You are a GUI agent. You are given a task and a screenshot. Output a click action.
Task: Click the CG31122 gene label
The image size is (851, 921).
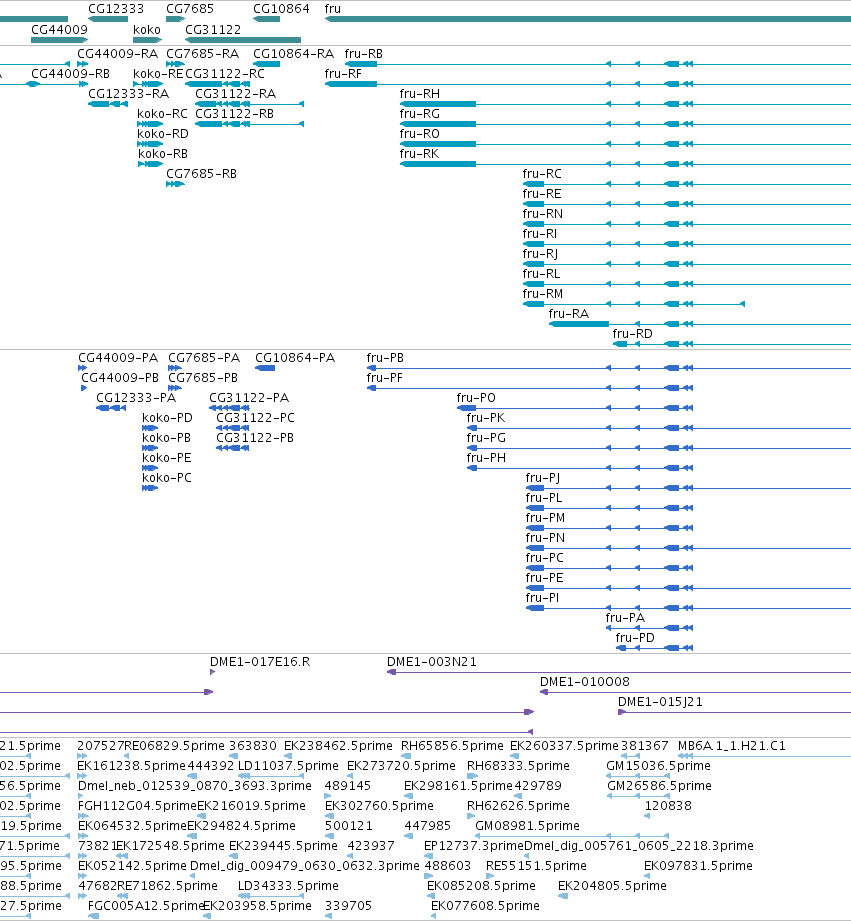(213, 29)
